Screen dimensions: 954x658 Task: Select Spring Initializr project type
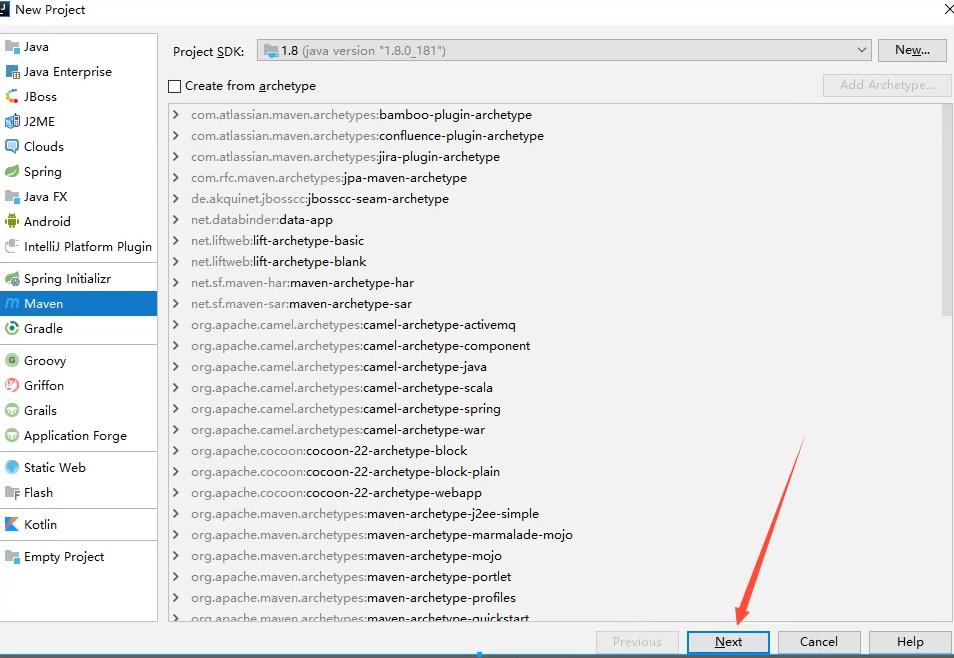(x=78, y=279)
